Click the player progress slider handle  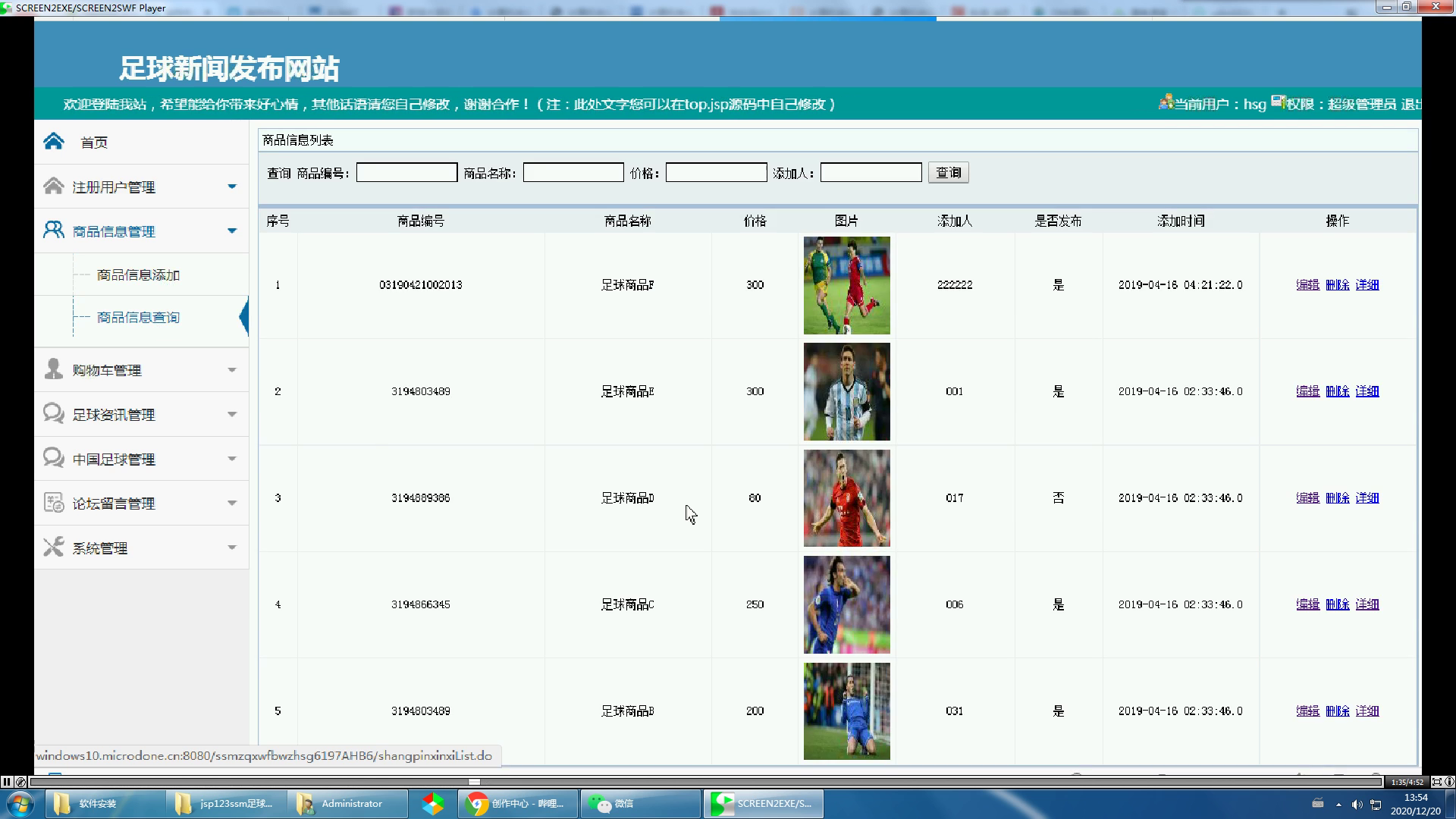point(474,782)
